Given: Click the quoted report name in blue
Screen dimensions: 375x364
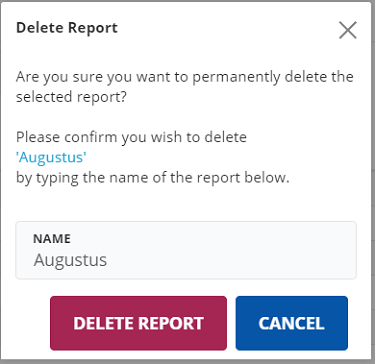Looking at the screenshot, I should pos(51,157).
